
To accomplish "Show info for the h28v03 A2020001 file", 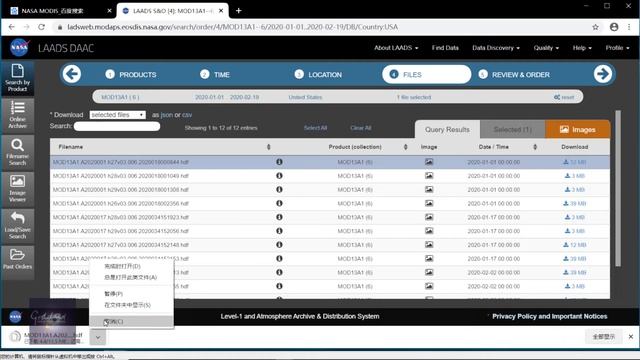I will (x=279, y=176).
